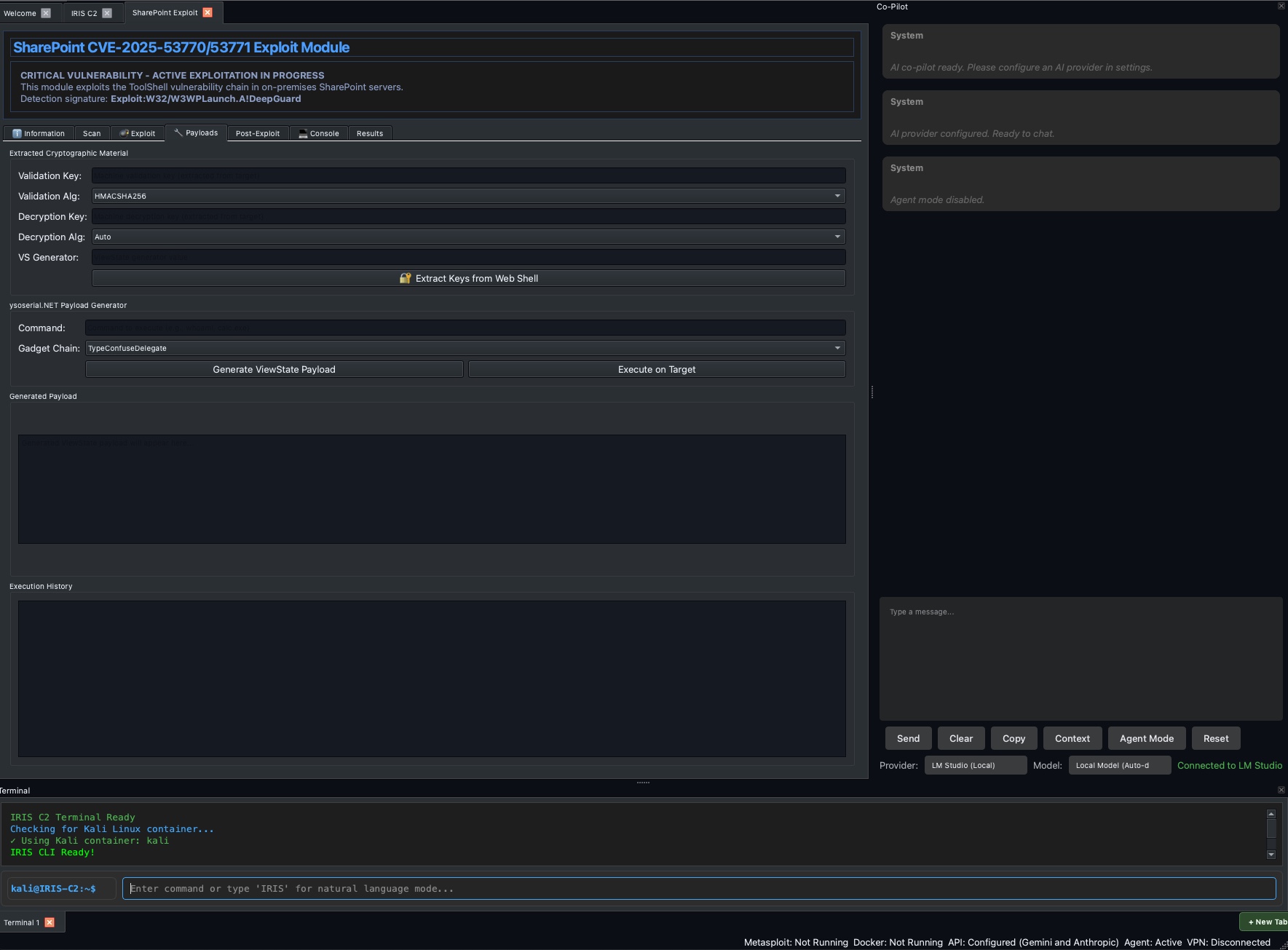1288x950 pixels.
Task: Close the Terminal 1 tab
Action: click(50, 922)
